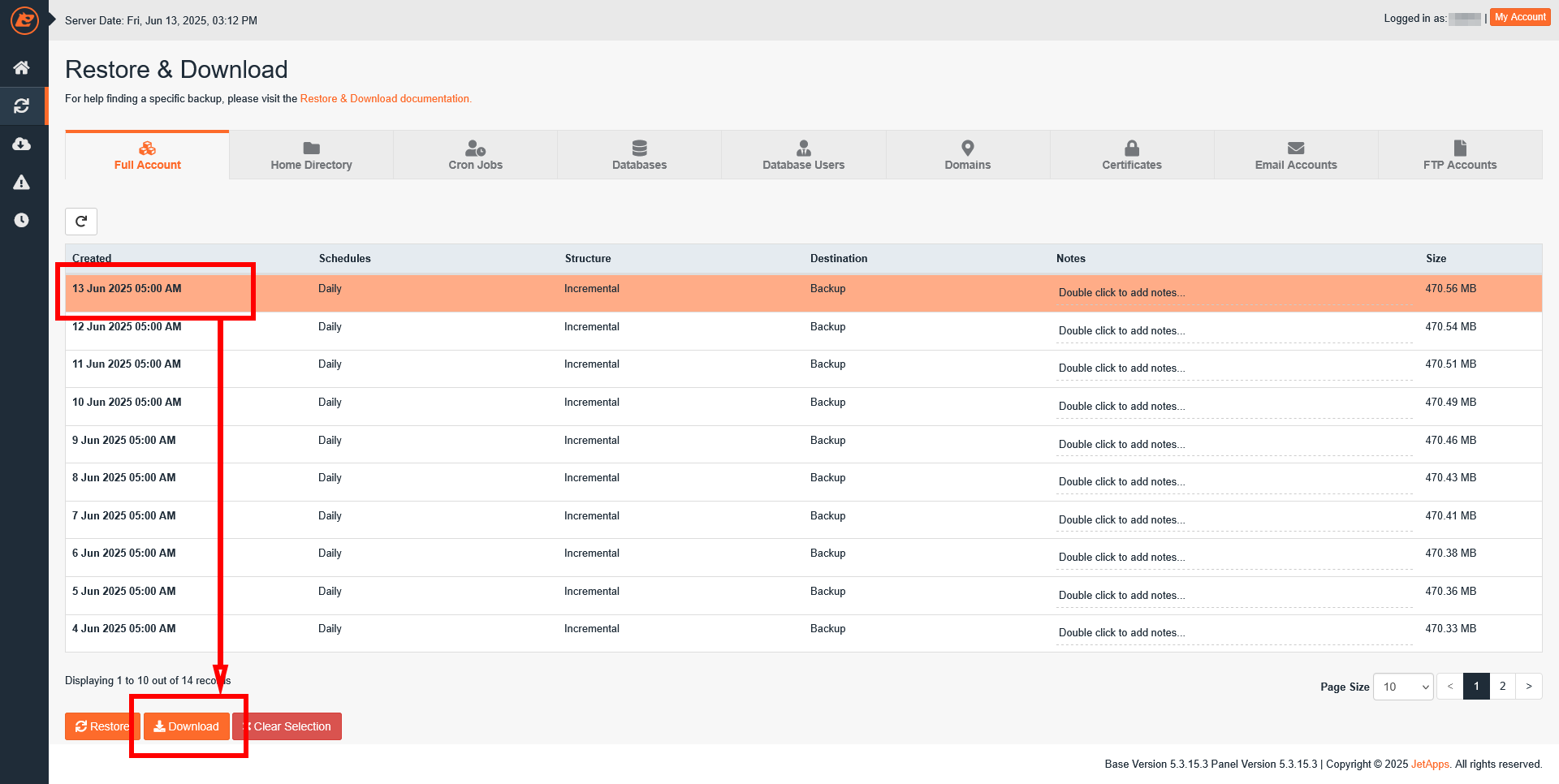Open the Restore & Download documentation link

386,98
